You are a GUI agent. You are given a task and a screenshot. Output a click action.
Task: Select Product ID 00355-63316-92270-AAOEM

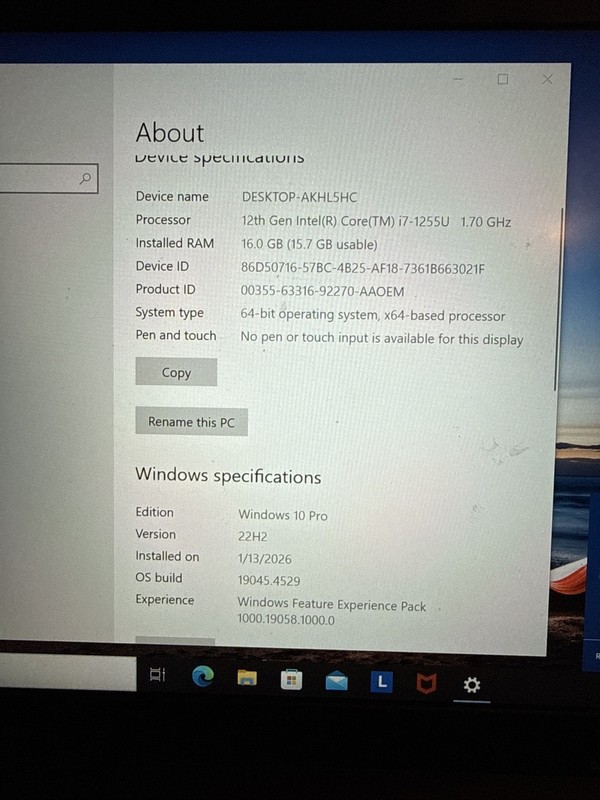point(322,291)
